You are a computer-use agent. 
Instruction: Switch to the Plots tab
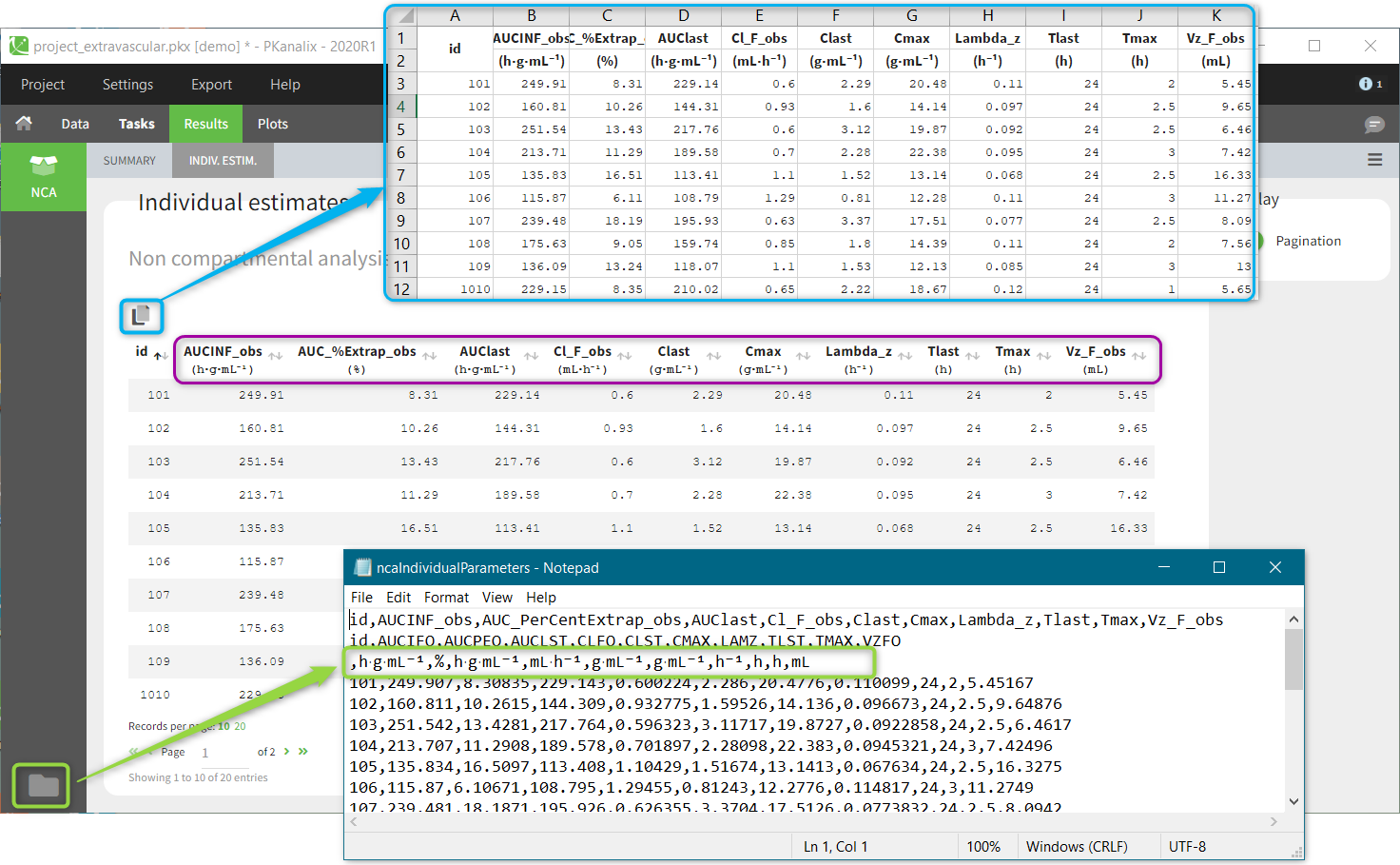[272, 124]
